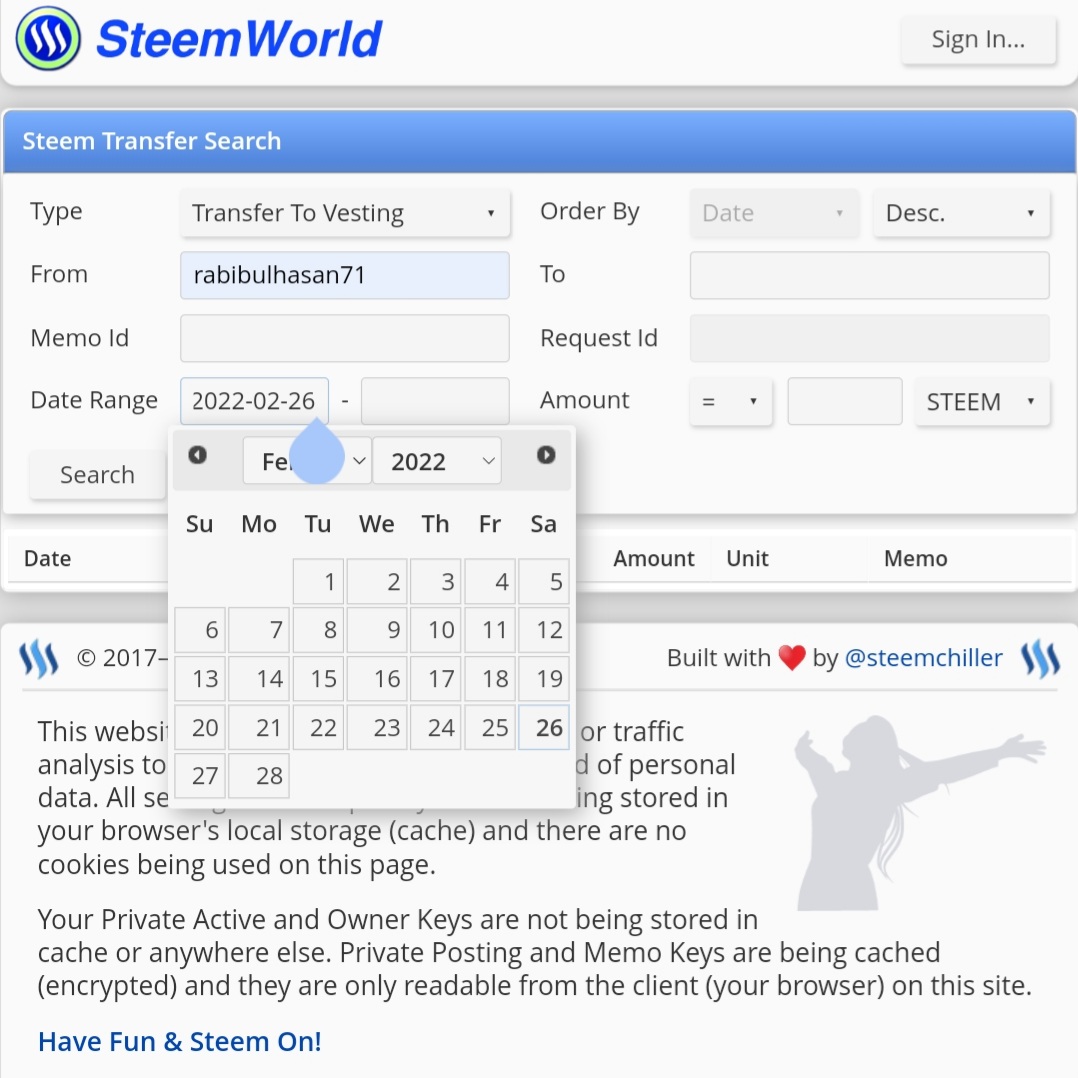Select day 7 in the calendar

tap(258, 630)
